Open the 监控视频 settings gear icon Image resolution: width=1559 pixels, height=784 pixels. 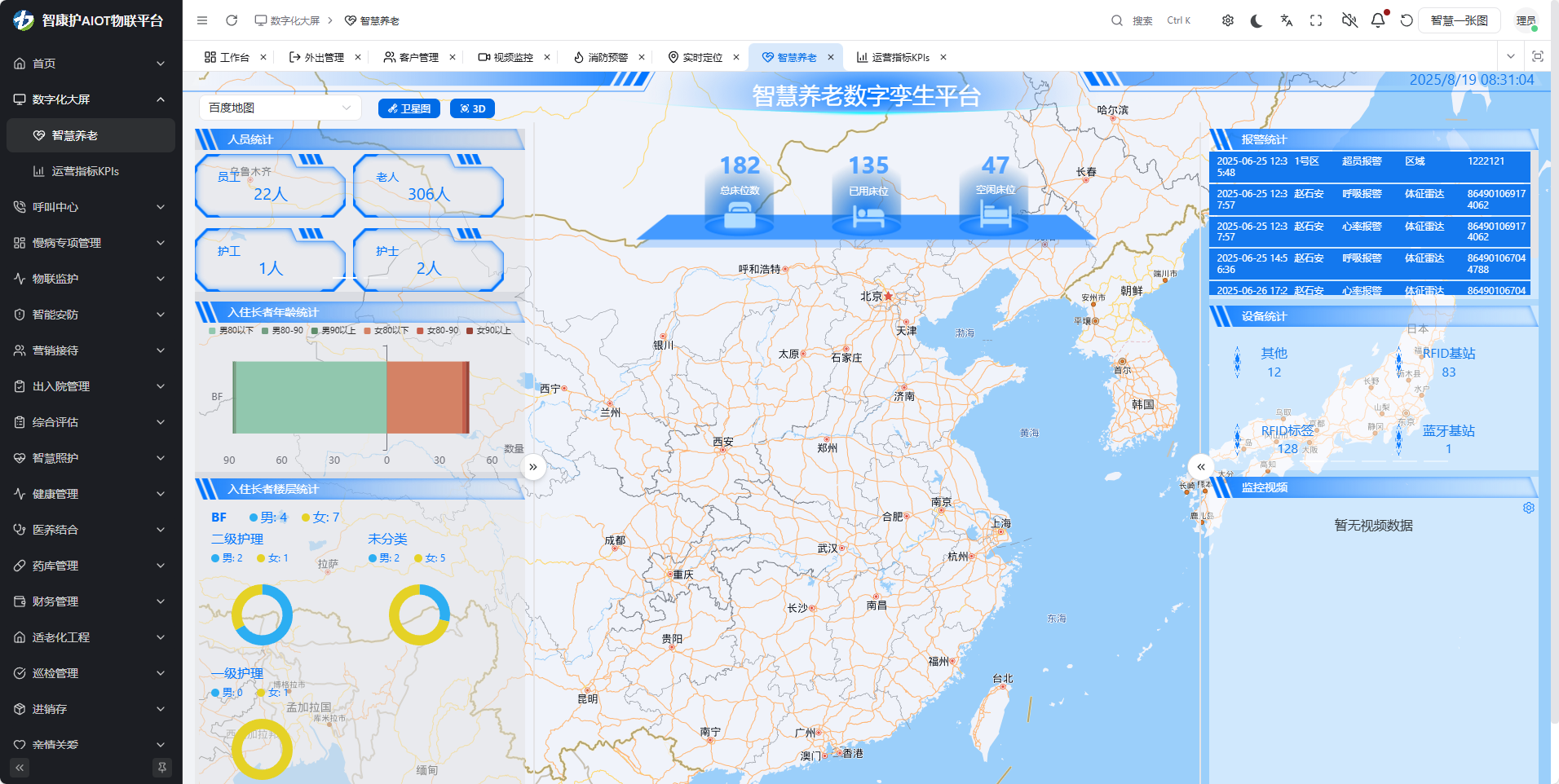point(1529,508)
